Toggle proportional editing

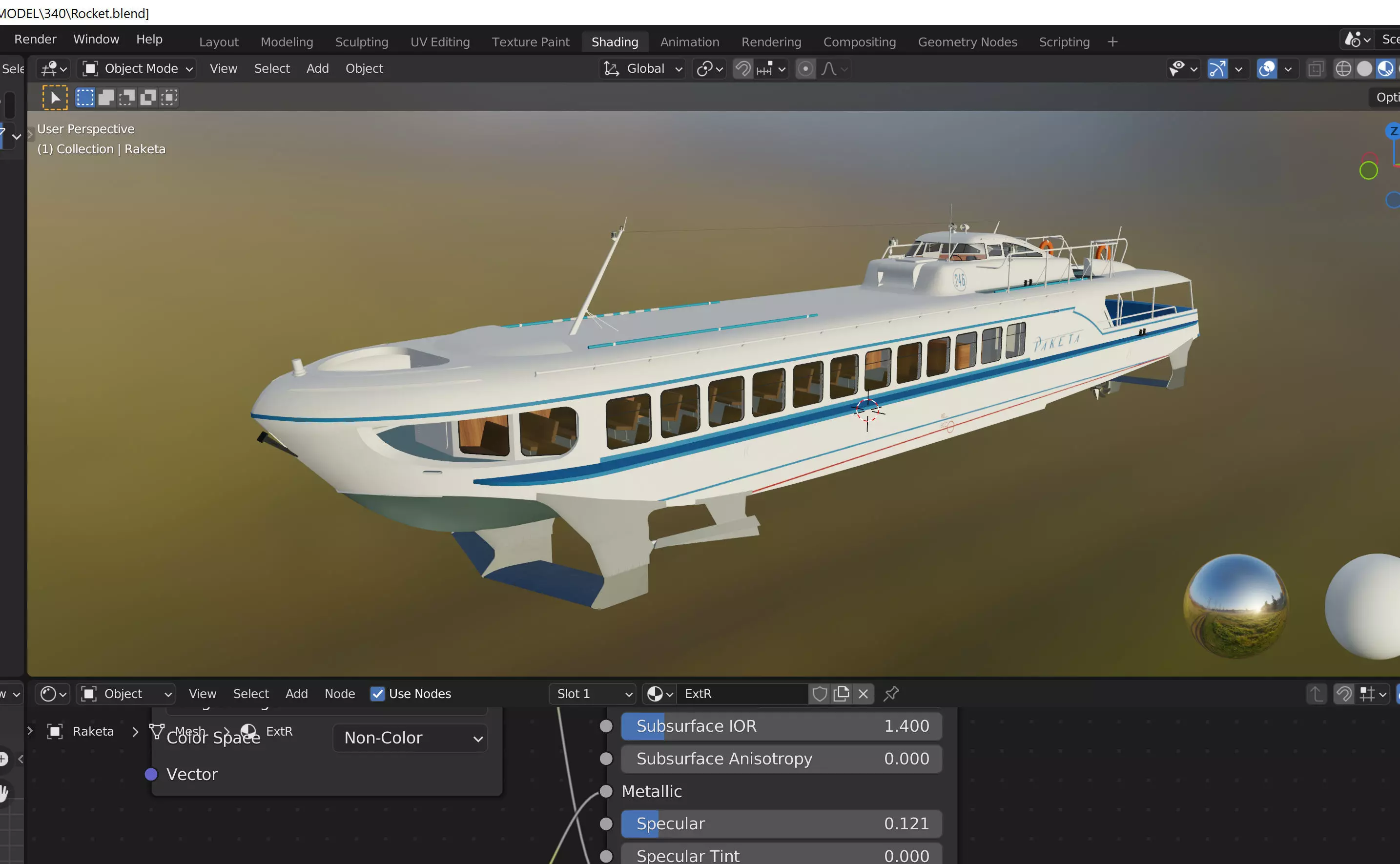pyautogui.click(x=806, y=68)
